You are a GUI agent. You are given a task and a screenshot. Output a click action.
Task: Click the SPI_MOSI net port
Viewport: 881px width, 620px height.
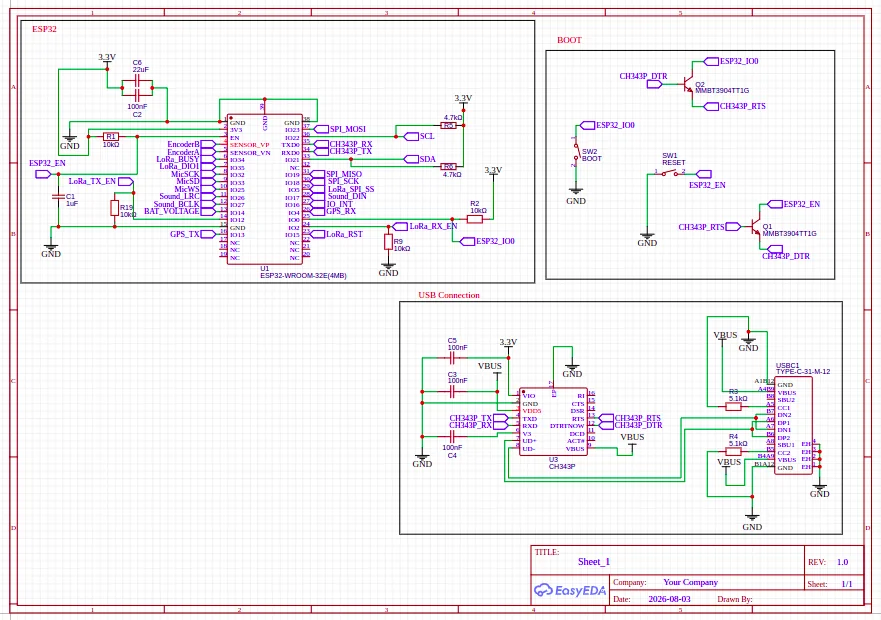pos(340,129)
